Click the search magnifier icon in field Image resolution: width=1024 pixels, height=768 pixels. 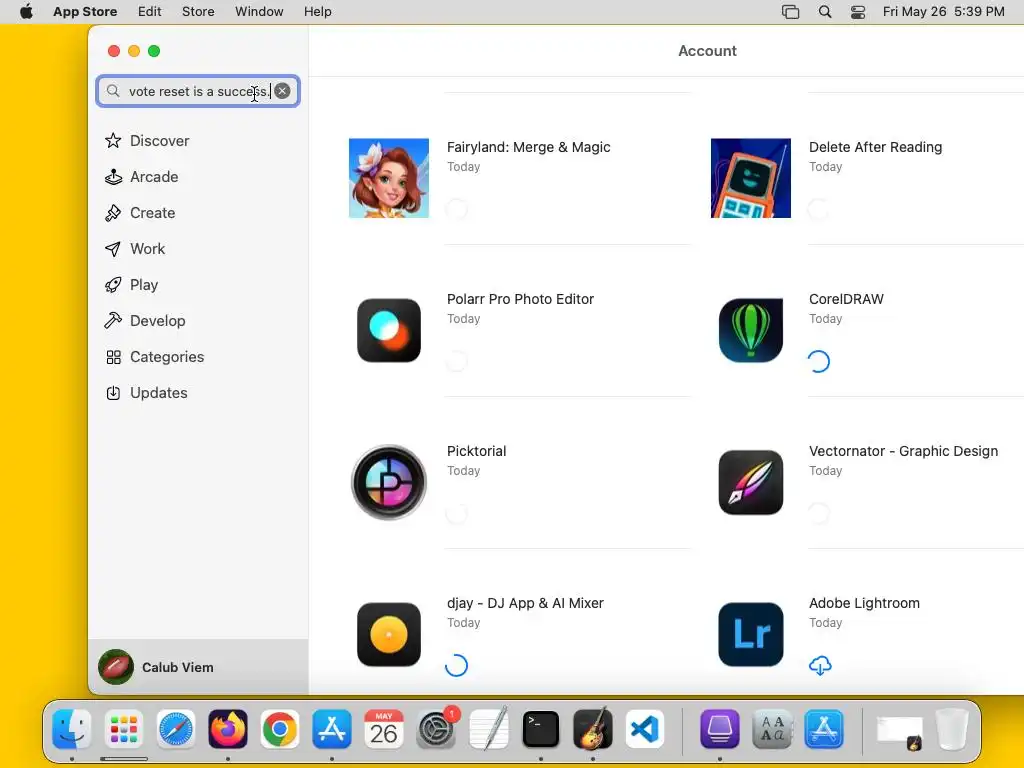click(x=113, y=91)
